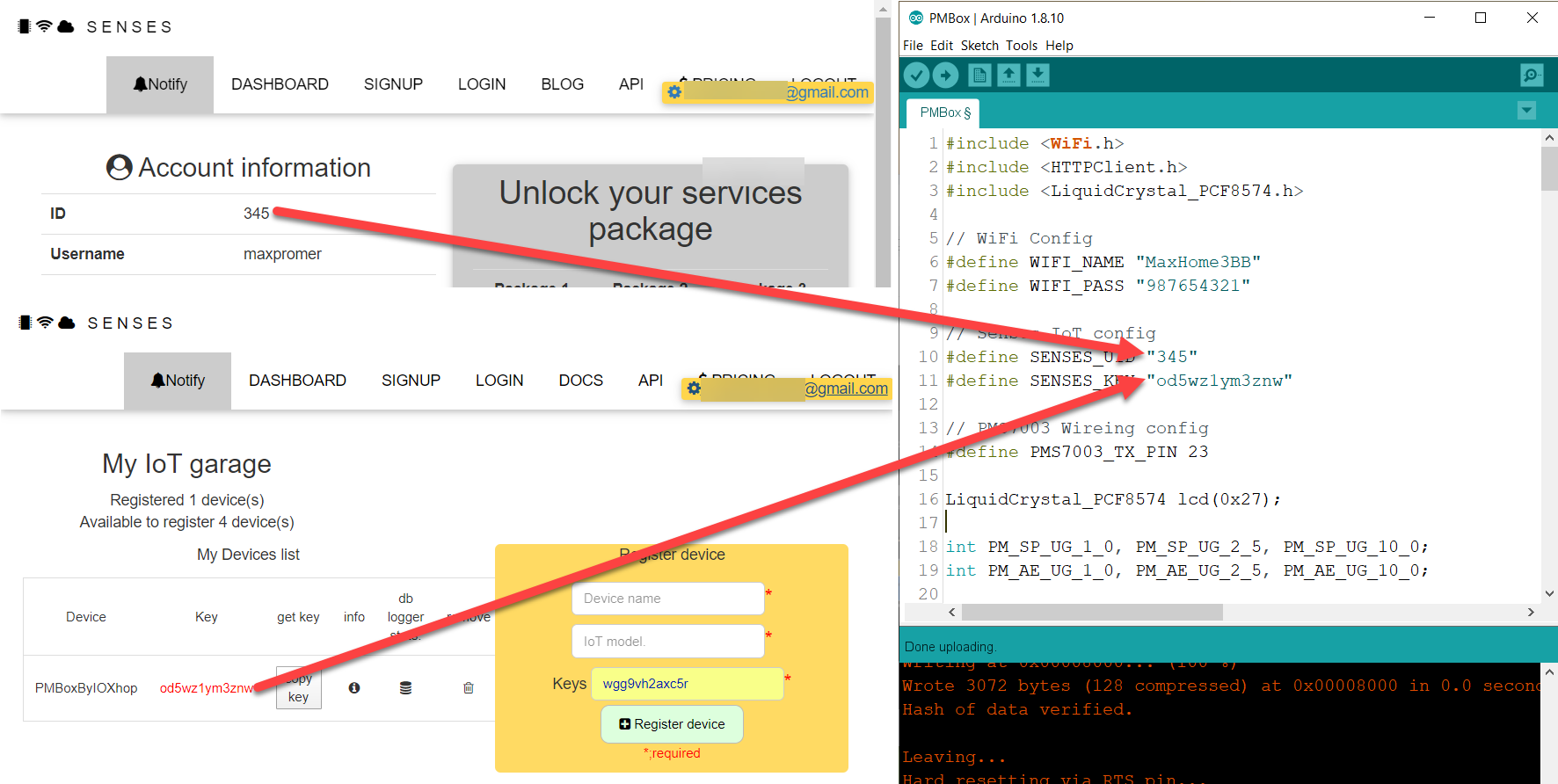The width and height of the screenshot is (1558, 784).
Task: Open the Sketch menu in Arduino
Action: (x=979, y=46)
